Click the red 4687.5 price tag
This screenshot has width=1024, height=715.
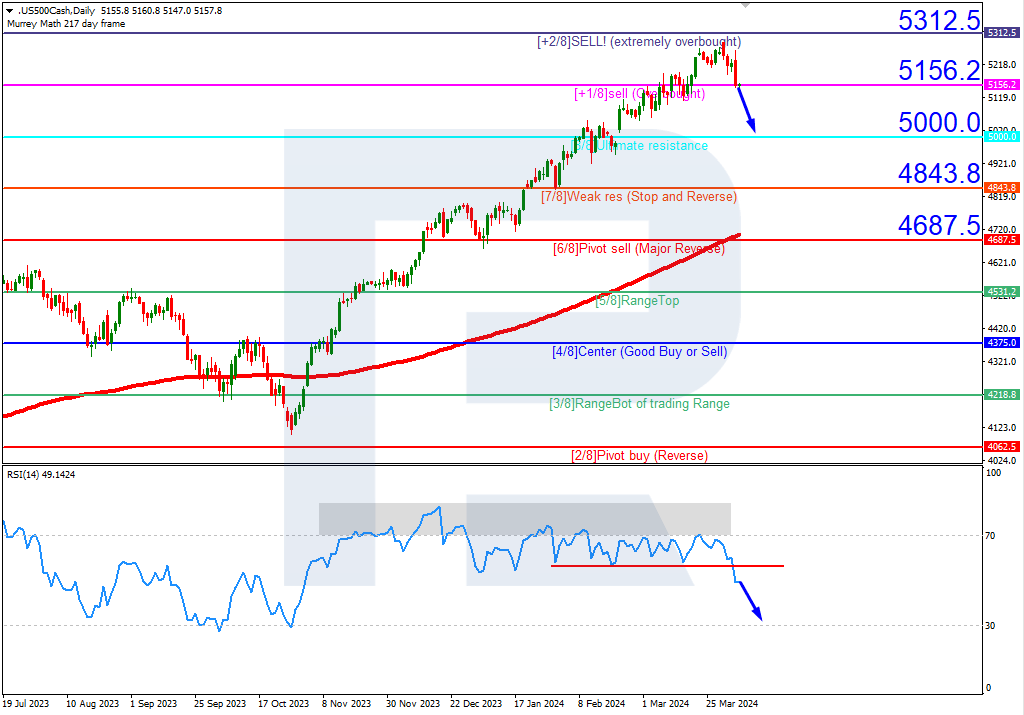[1002, 239]
